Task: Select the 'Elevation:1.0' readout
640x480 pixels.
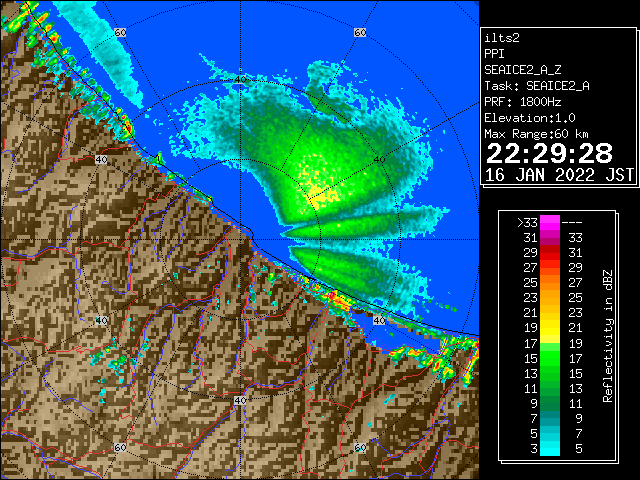Action: click(530, 118)
